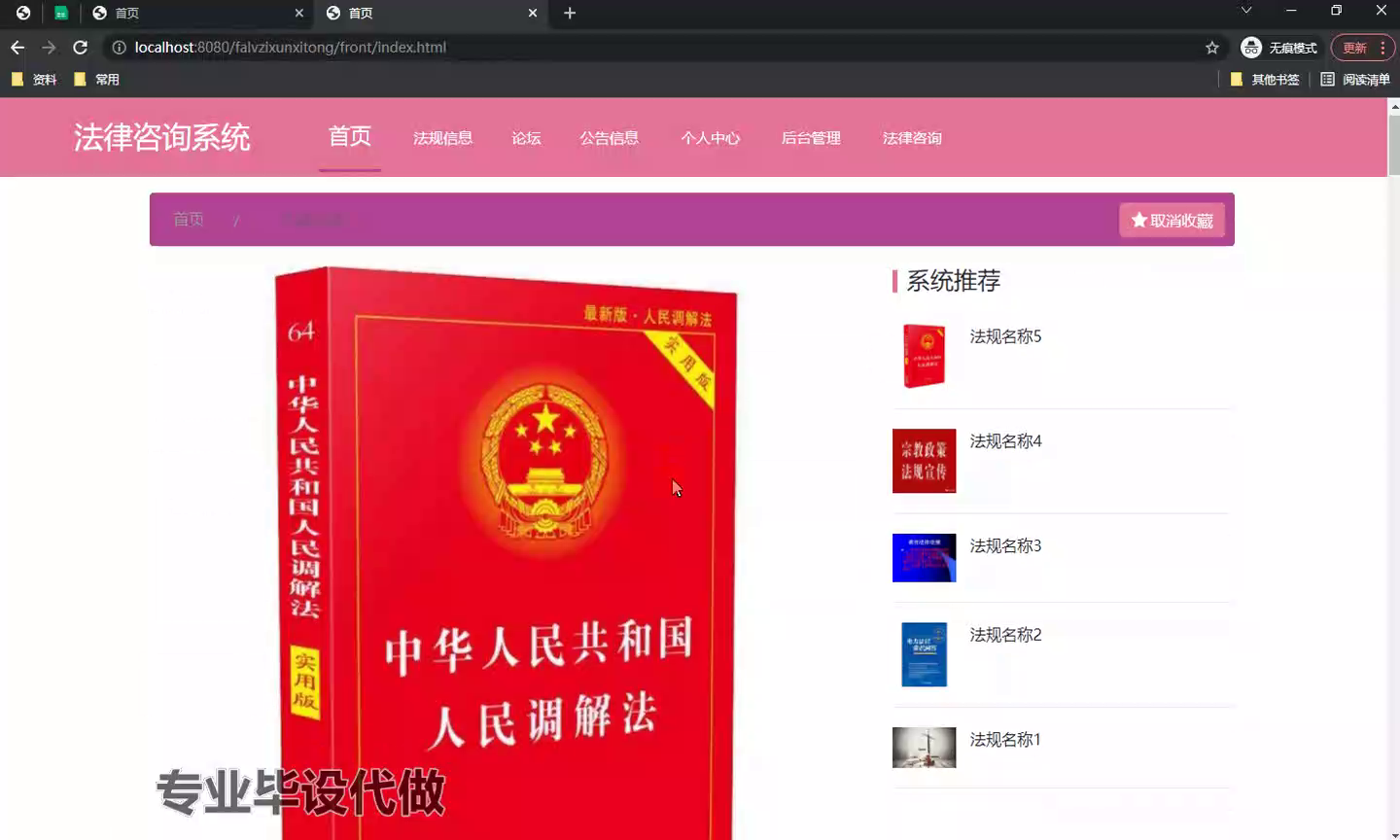The height and width of the screenshot is (840, 1400).
Task: Click the scrollbar up arrow
Action: point(1394,105)
